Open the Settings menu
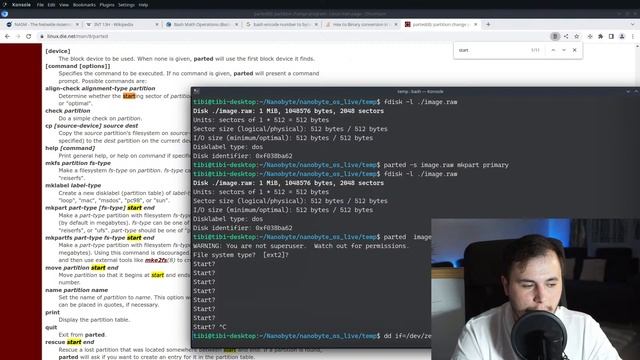640x360 pixels. click(126, 5)
